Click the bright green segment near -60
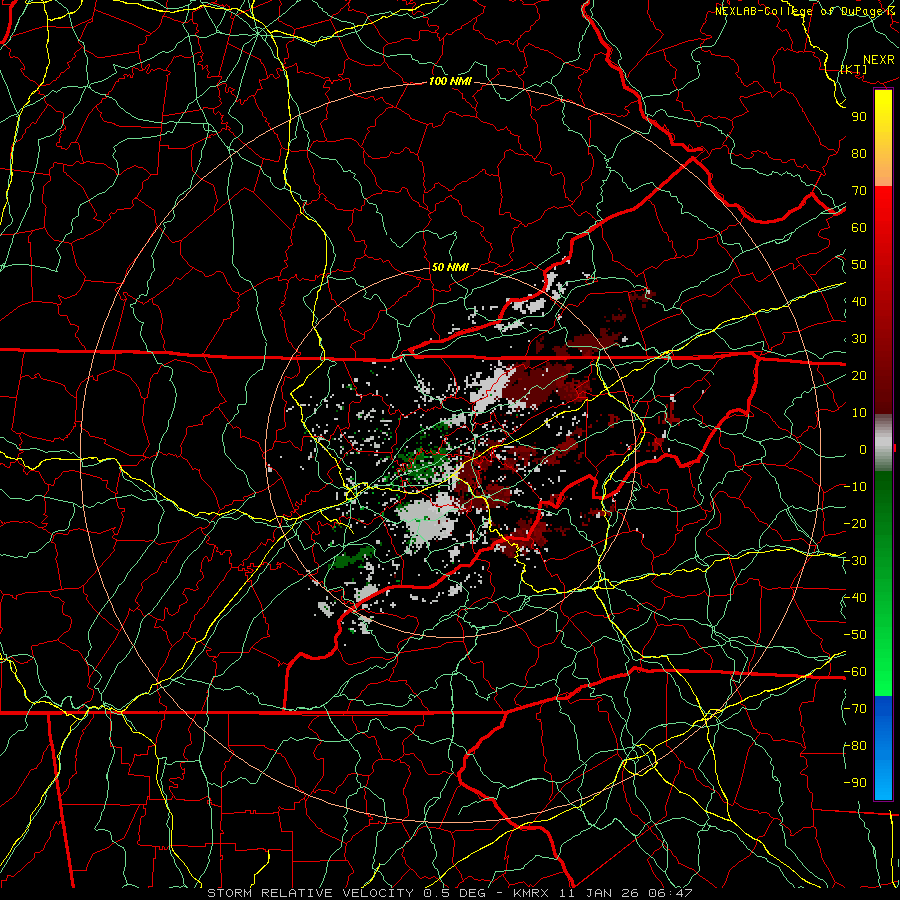The width and height of the screenshot is (900, 900). point(883,672)
